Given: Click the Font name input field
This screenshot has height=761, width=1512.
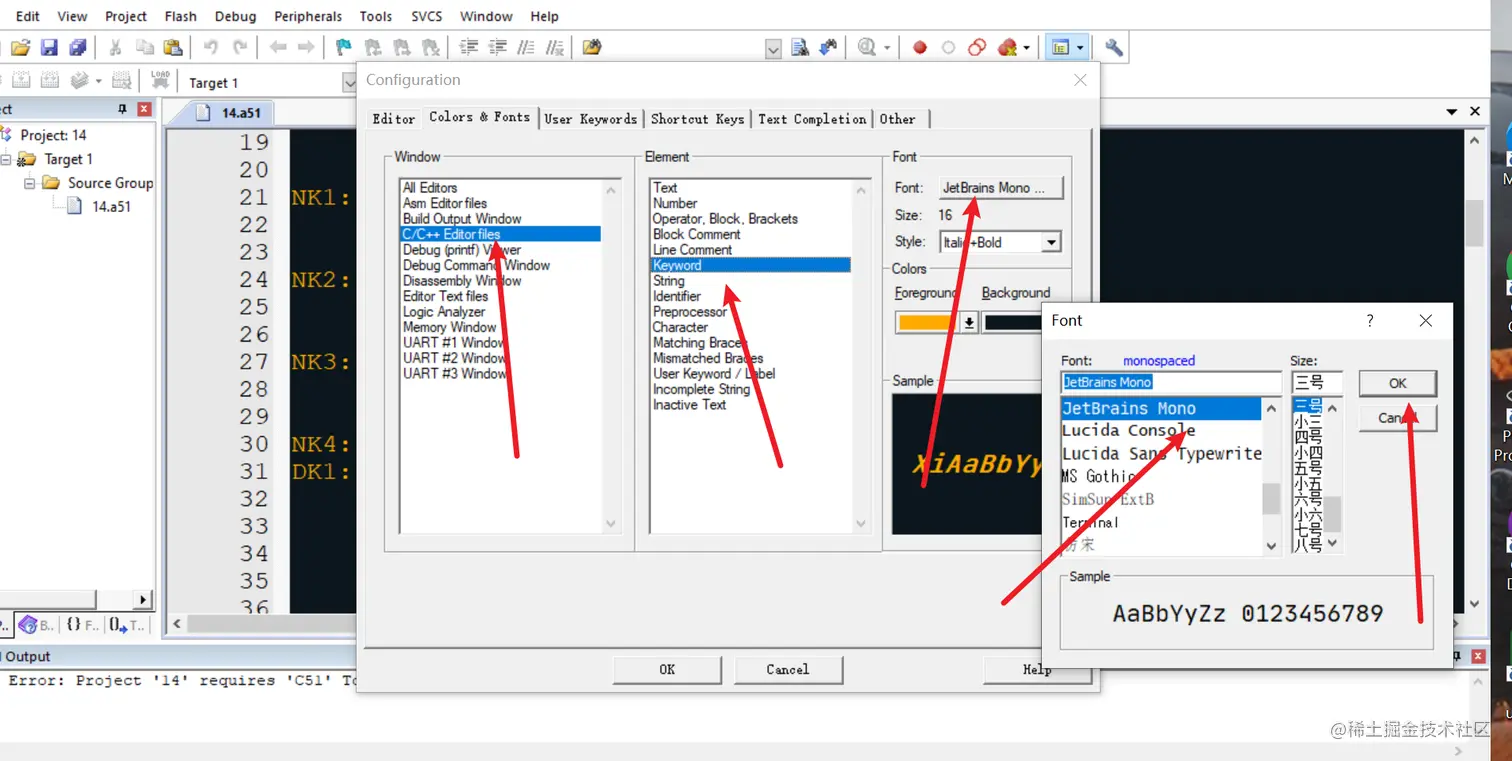Looking at the screenshot, I should point(1171,382).
